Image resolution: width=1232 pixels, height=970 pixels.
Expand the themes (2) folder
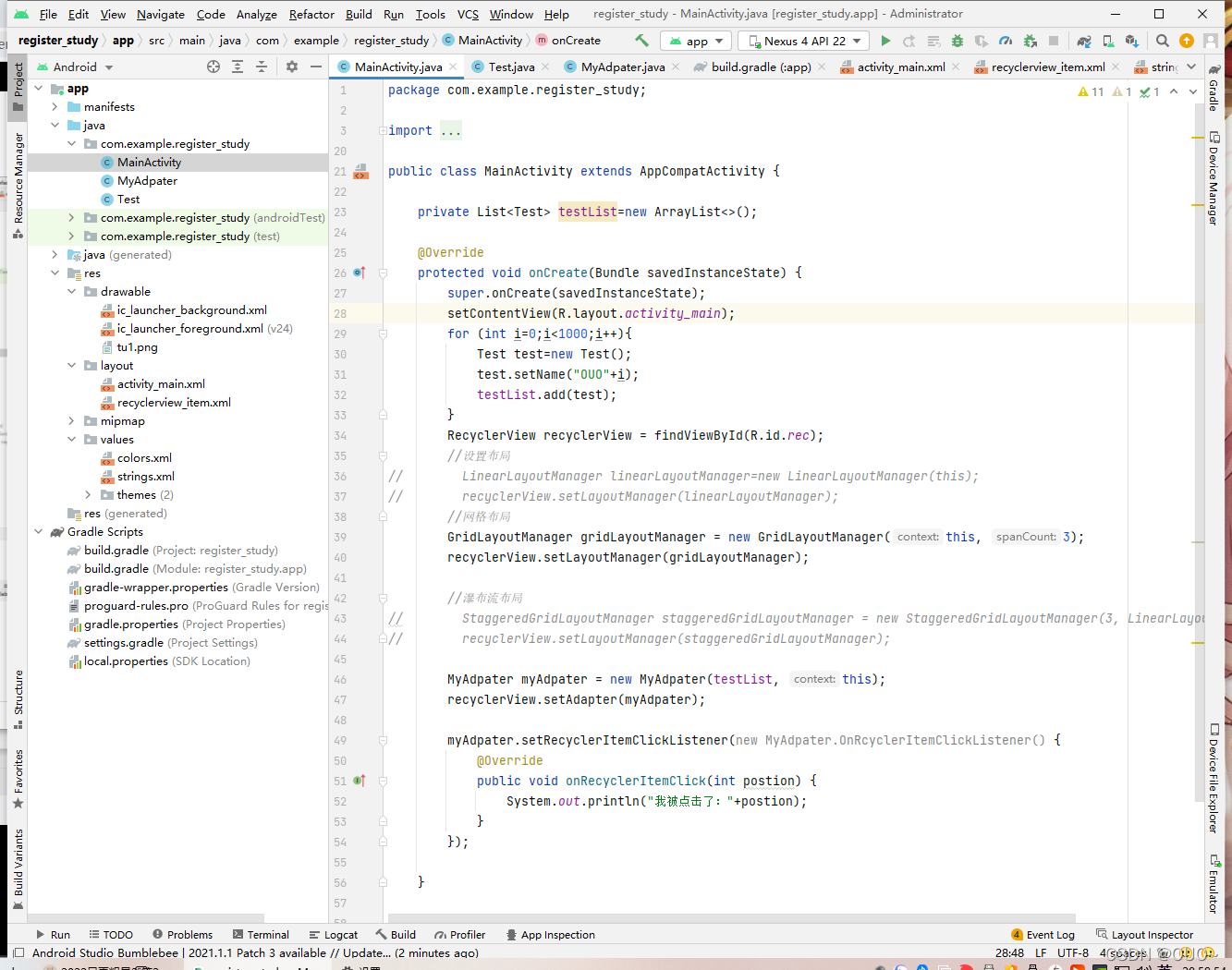89,495
